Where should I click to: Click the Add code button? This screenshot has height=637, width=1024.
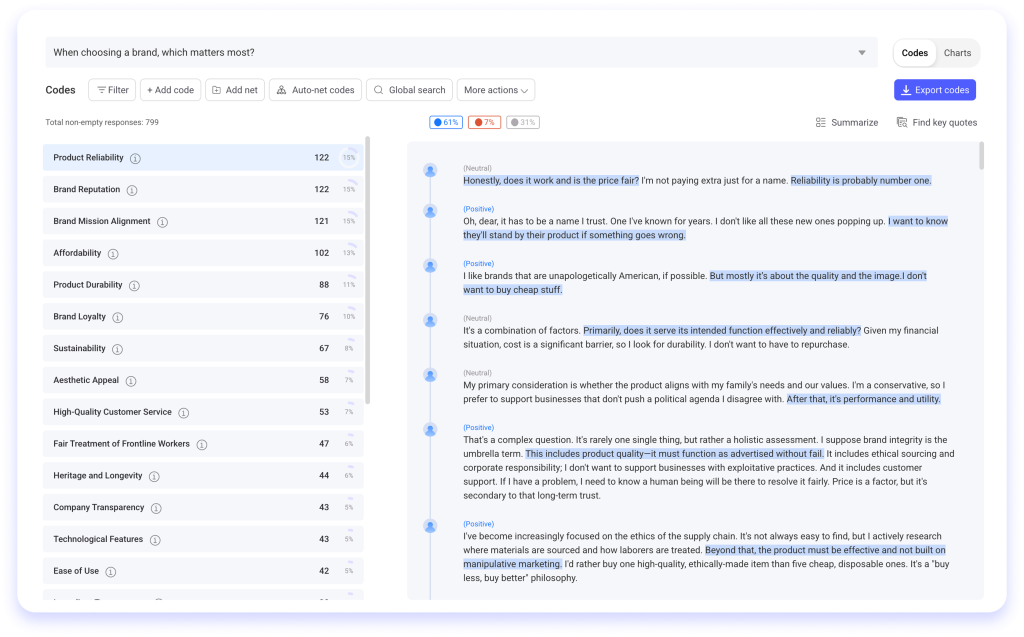170,89
